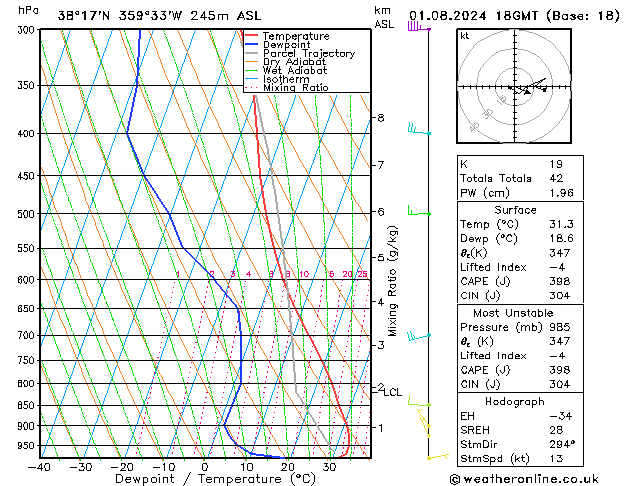Click the station coordinates title 38°17'N 359°33'W
629x486 pixels.
pyautogui.click(x=120, y=16)
